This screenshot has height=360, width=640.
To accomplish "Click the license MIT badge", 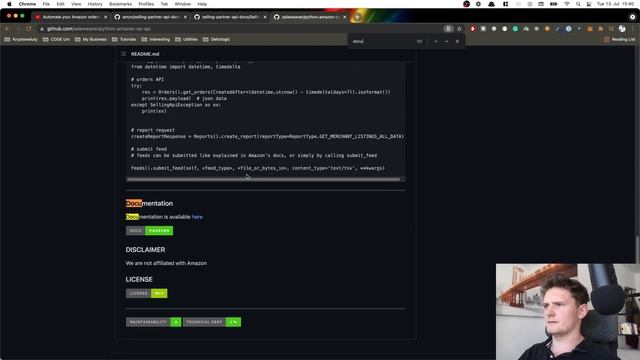I will (147, 293).
